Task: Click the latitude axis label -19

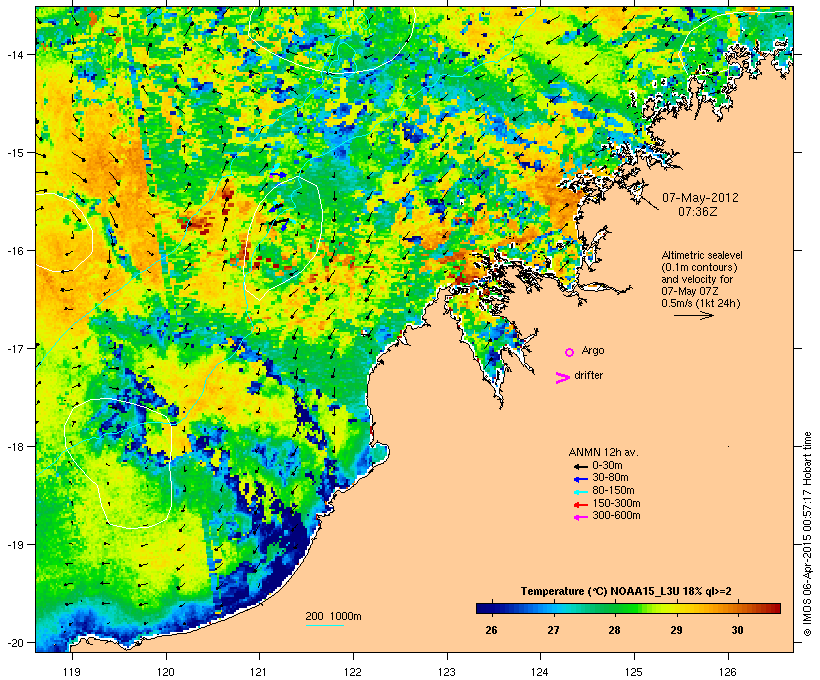Action: (14, 545)
